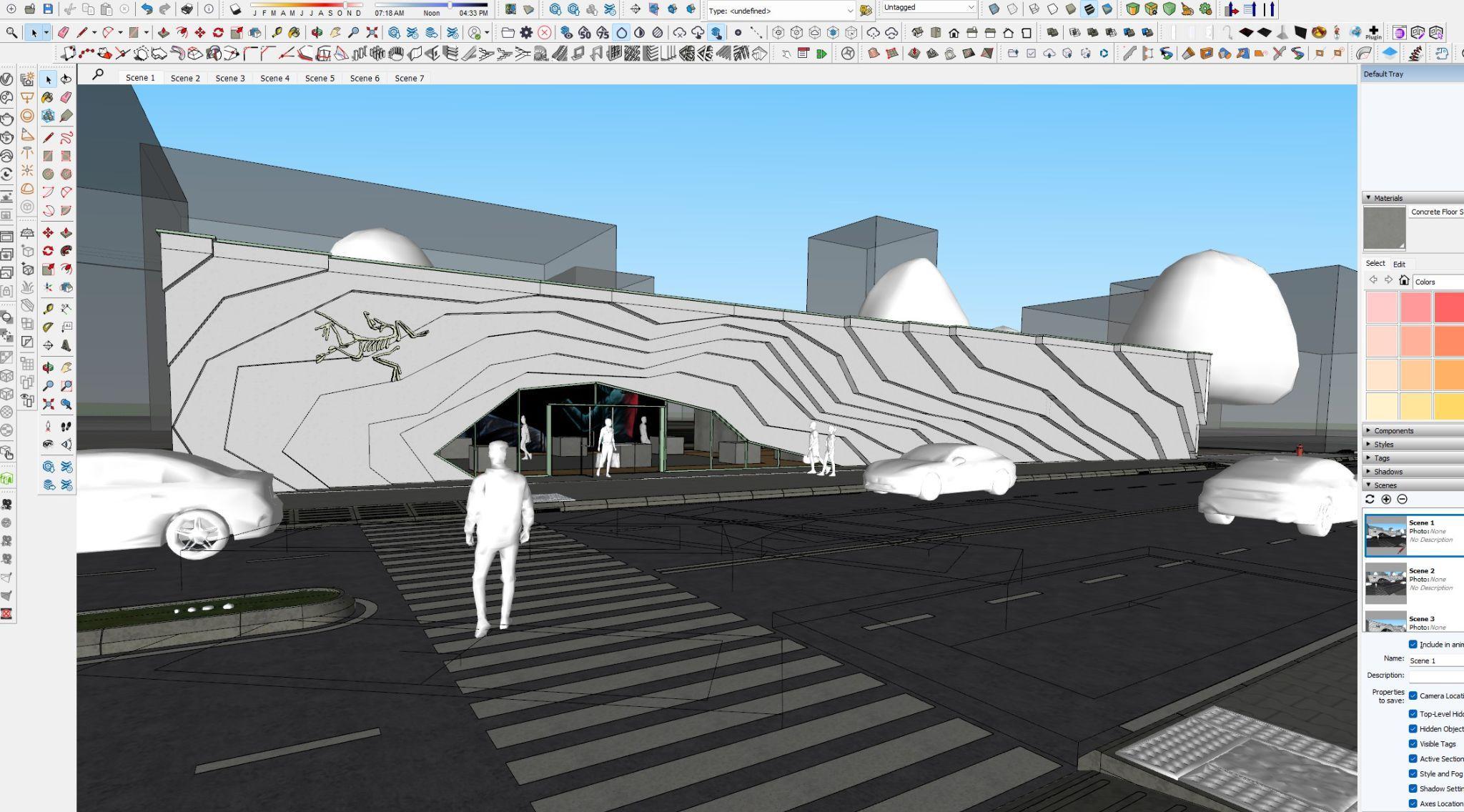This screenshot has height=812, width=1464.
Task: Select the Push/Pull tool
Action: (x=164, y=32)
